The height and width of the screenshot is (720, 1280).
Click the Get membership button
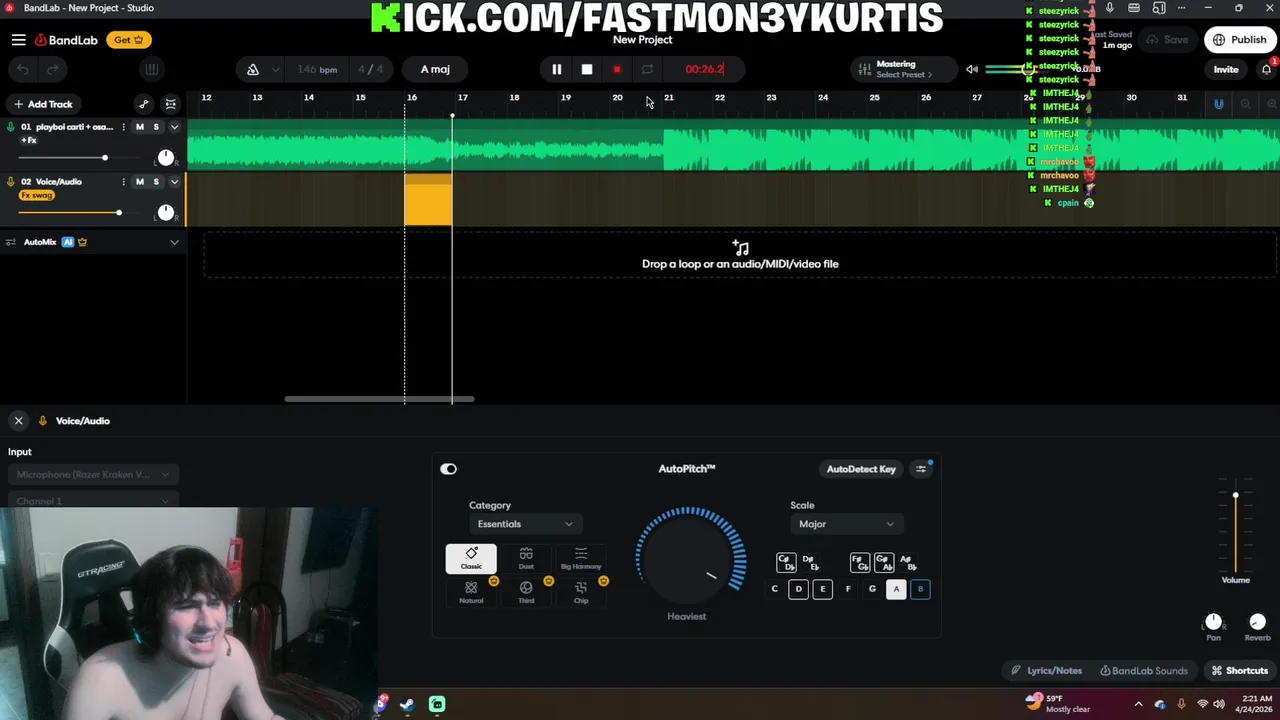coord(129,40)
